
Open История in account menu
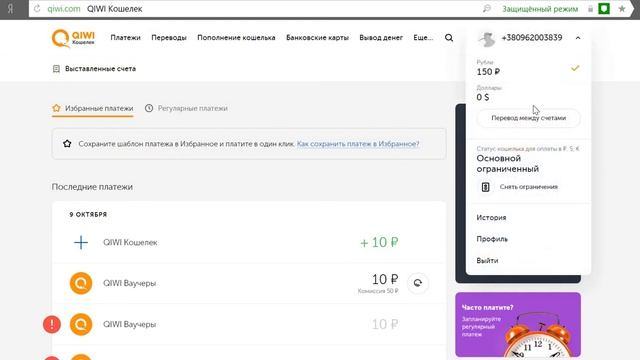click(x=491, y=218)
